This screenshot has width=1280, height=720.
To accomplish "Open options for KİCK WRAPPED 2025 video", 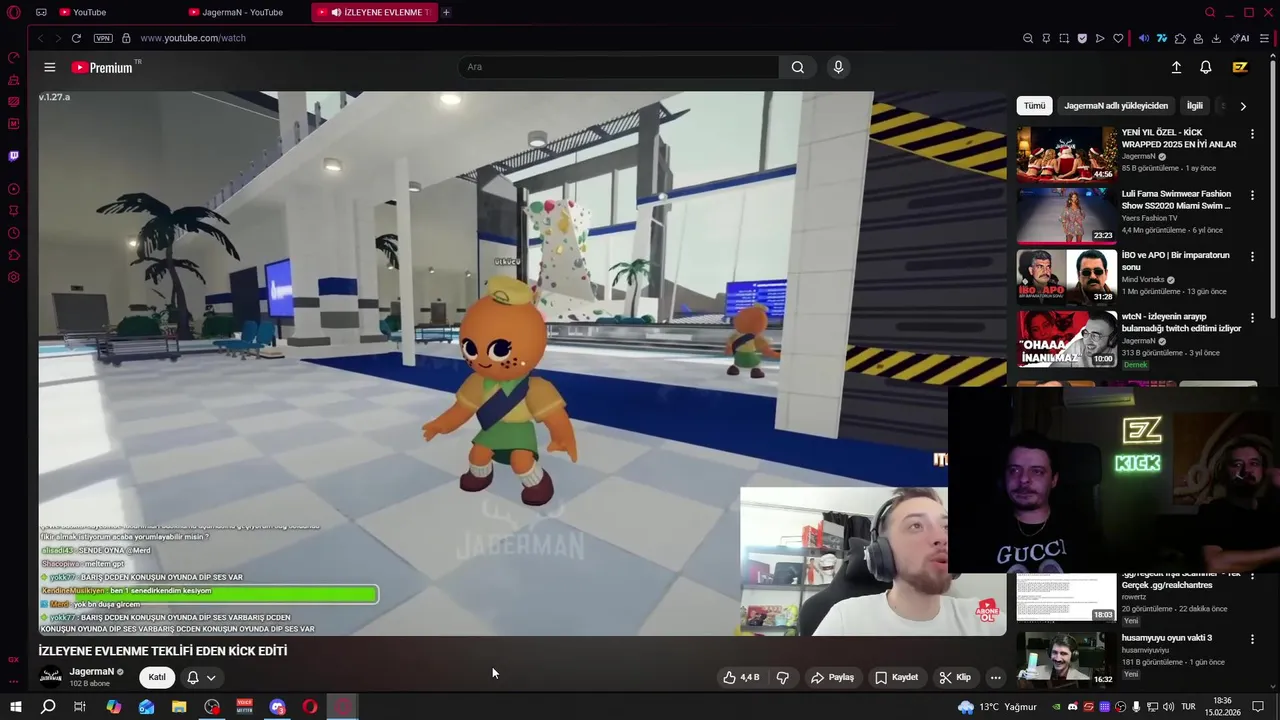I will 1252,134.
